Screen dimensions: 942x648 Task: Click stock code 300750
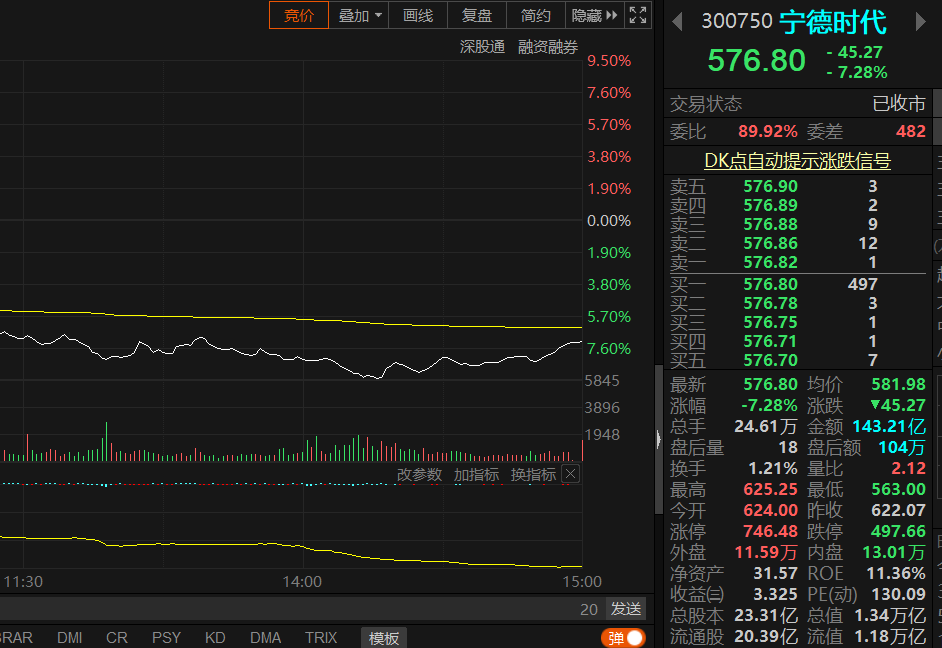click(737, 21)
